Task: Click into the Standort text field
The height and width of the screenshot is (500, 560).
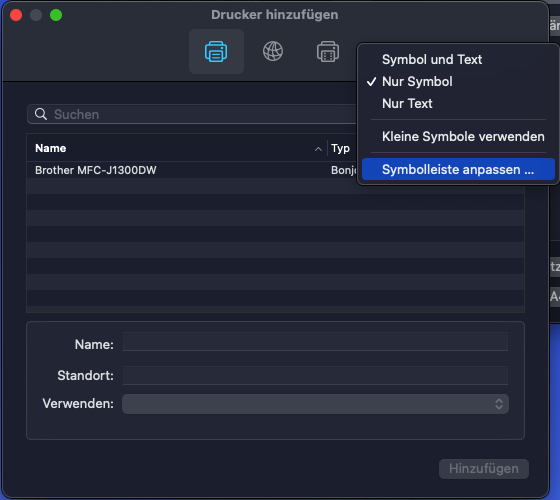Action: pyautogui.click(x=315, y=375)
